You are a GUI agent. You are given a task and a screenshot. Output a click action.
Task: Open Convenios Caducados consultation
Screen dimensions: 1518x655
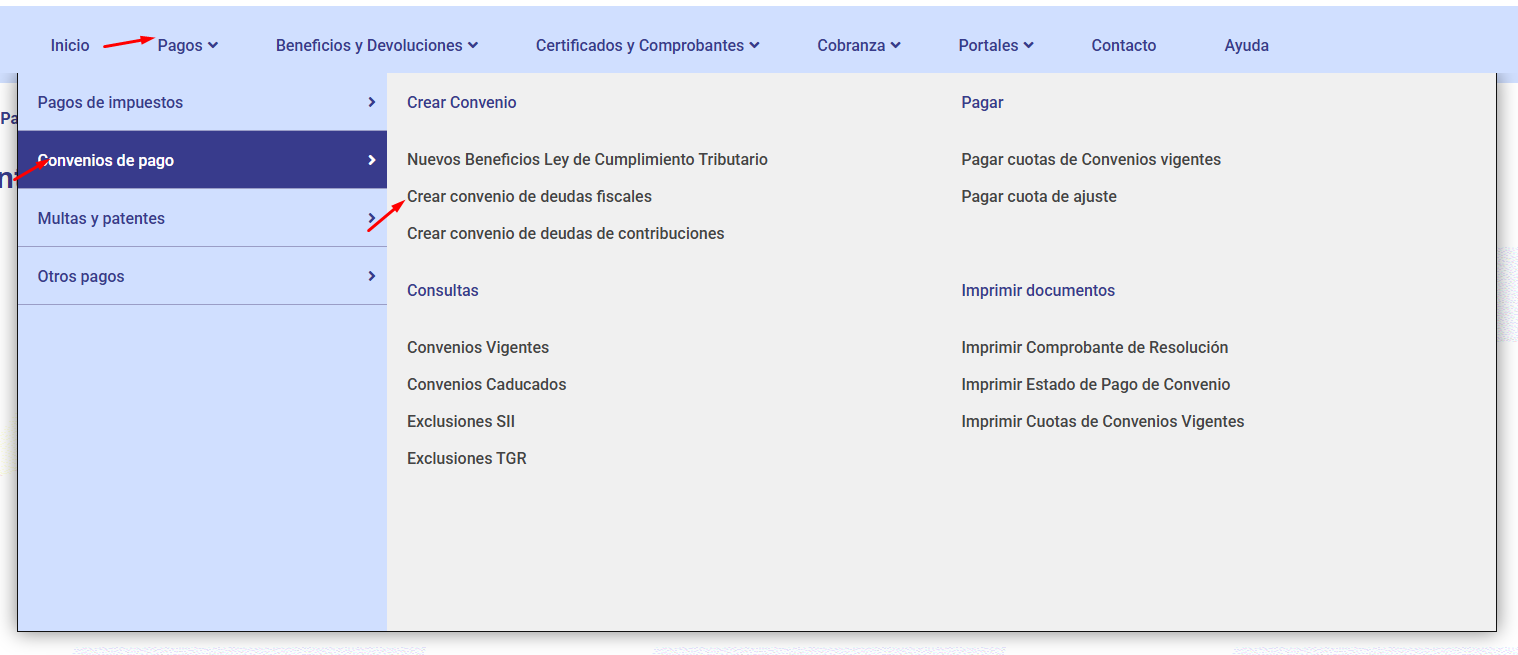(x=486, y=384)
